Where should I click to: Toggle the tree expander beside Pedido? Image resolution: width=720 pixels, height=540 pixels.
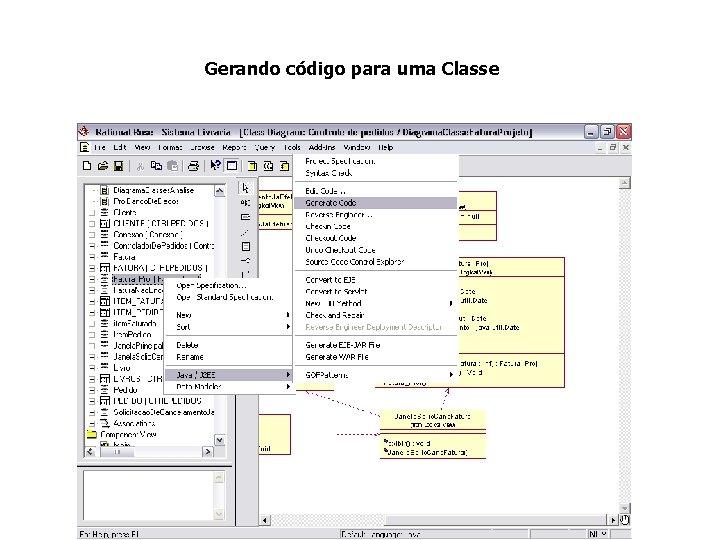pos(92,390)
